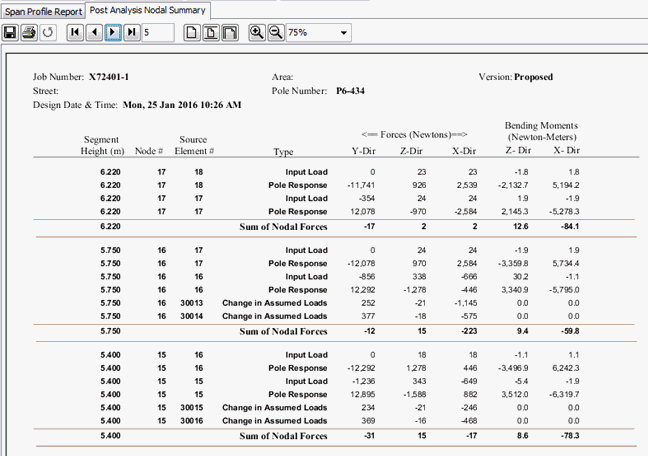Click pole number P6-434

(350, 91)
